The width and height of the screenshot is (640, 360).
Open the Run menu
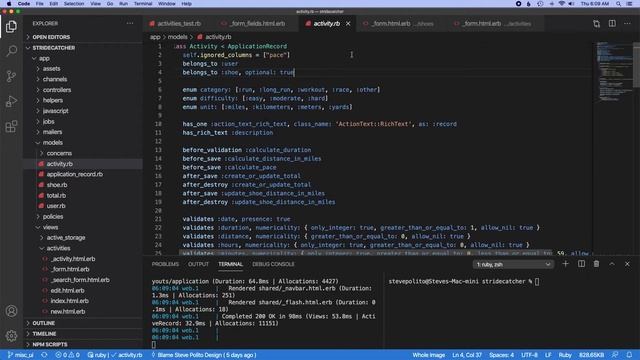point(123,4)
